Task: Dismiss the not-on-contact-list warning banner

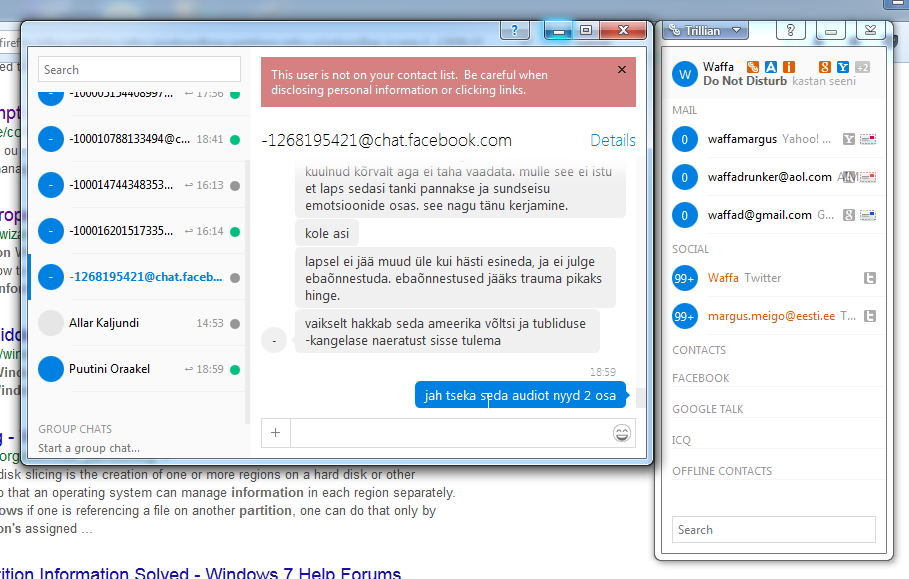Action: tap(621, 70)
